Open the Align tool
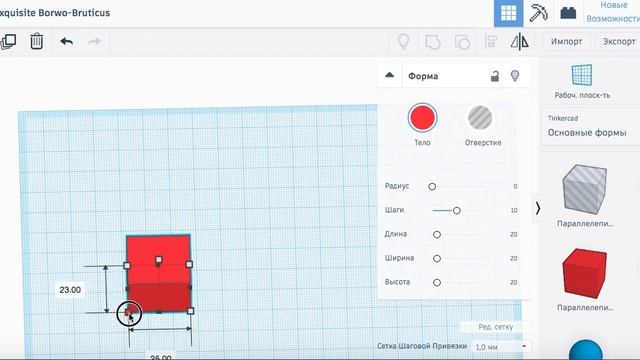640x360 pixels. click(x=491, y=42)
